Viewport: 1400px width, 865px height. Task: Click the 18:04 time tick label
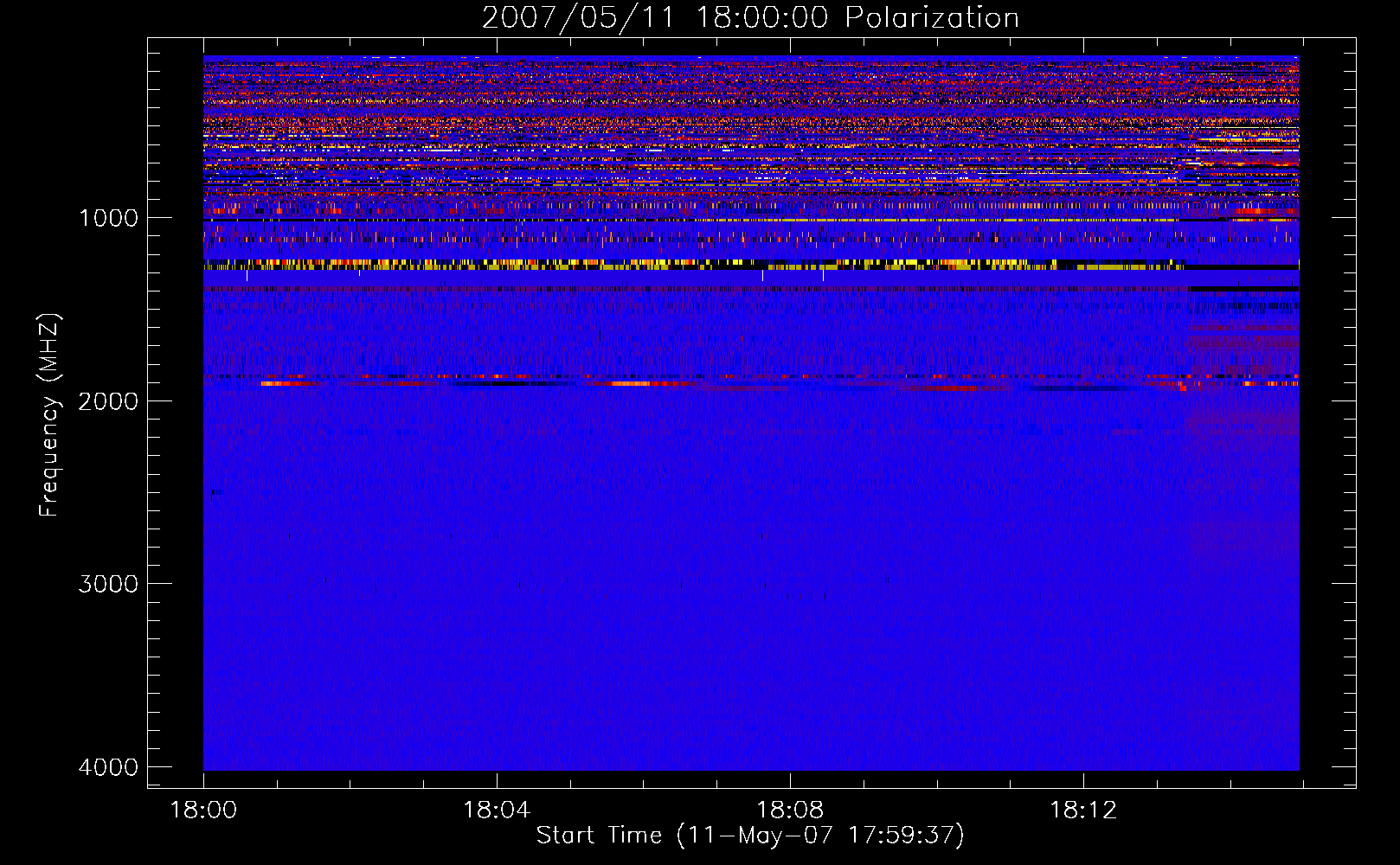[497, 811]
